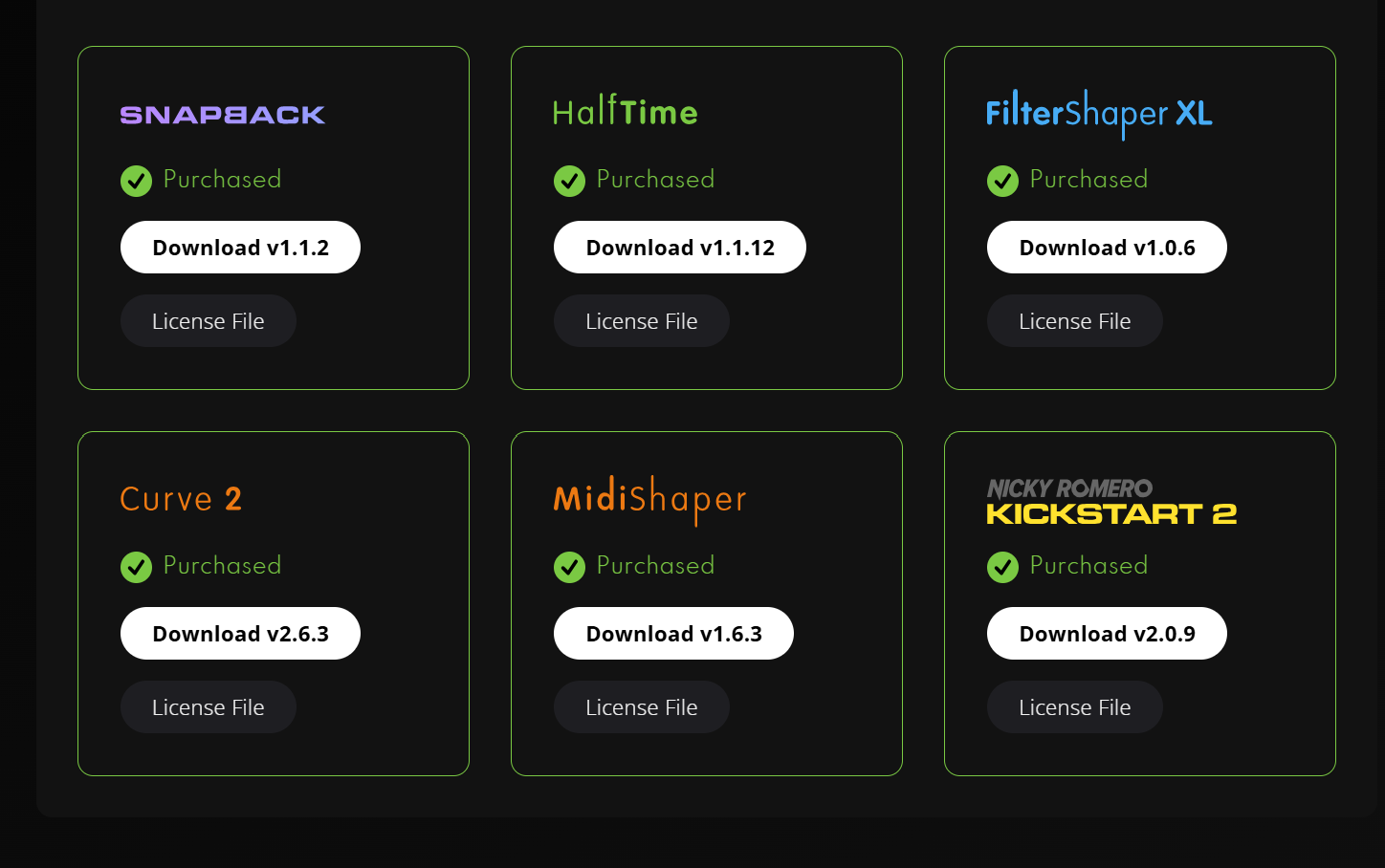This screenshot has width=1385, height=868.
Task: Download Kickstart 2 v2.0.9
Action: click(x=1107, y=634)
